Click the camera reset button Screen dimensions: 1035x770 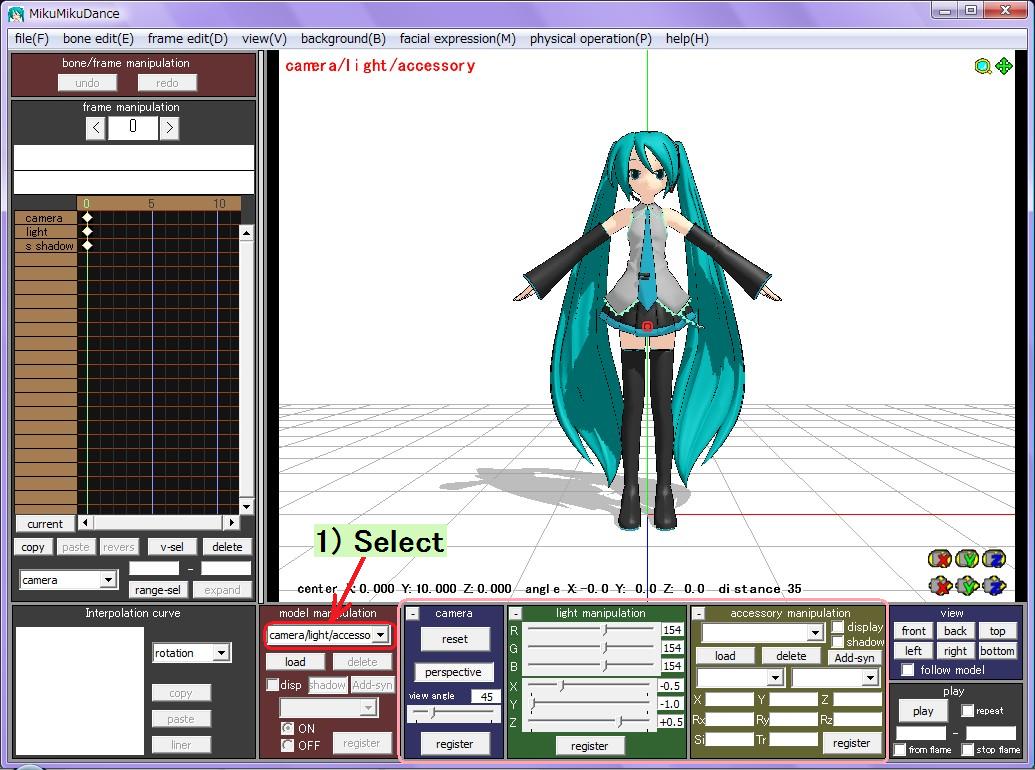tap(455, 639)
